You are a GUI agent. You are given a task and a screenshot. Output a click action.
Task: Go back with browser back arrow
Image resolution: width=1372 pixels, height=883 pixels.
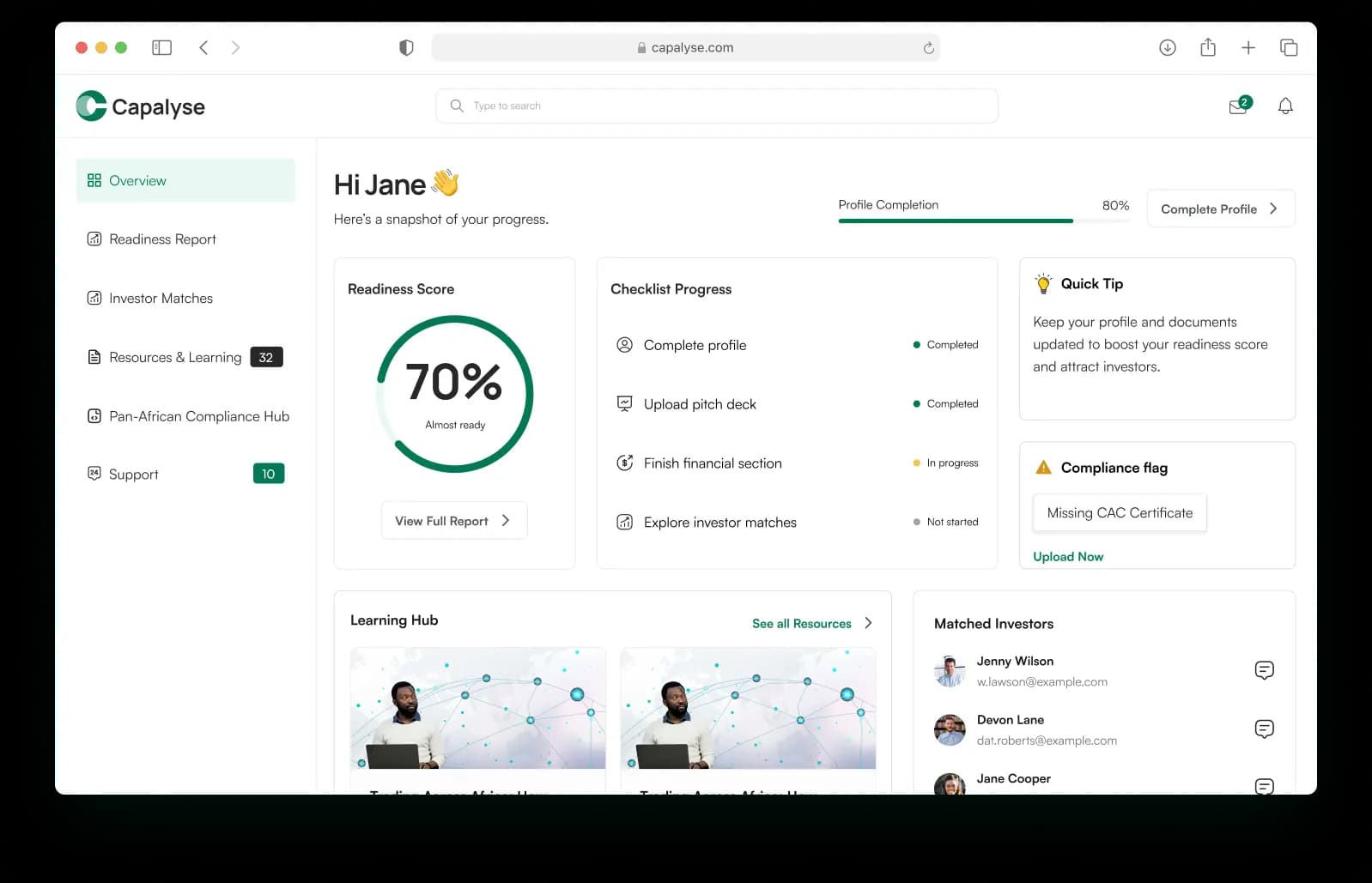[203, 48]
